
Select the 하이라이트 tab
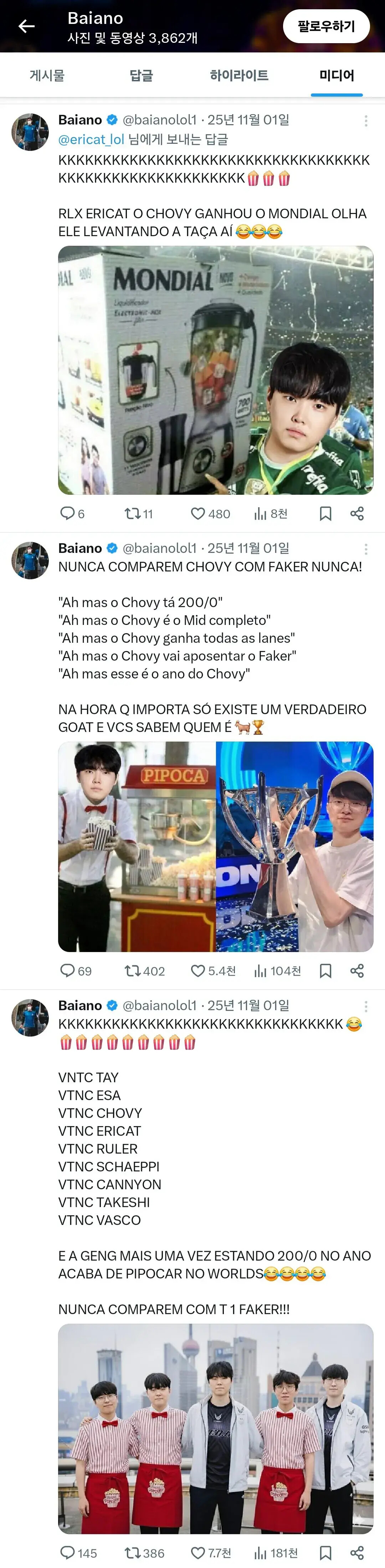coord(239,76)
